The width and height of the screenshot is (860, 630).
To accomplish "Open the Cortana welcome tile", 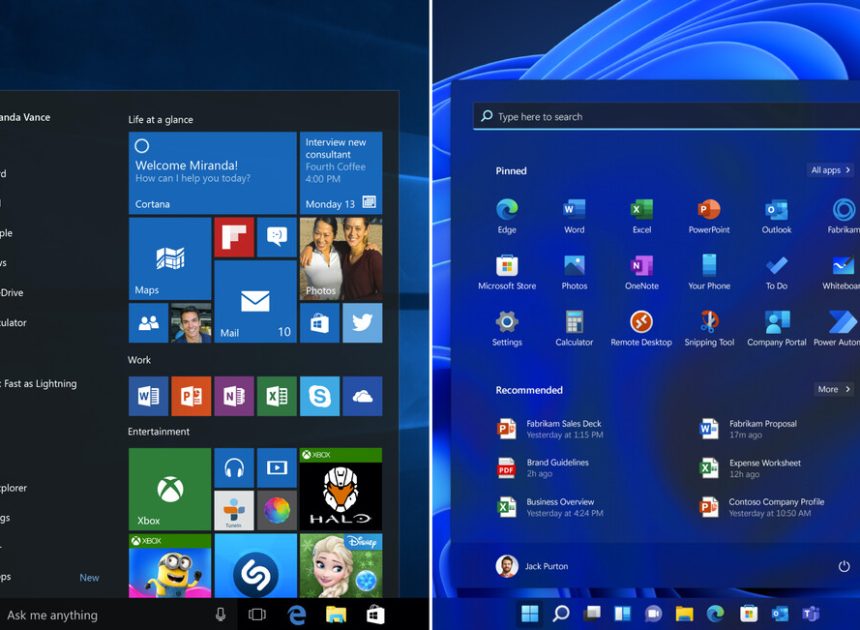I will (212, 173).
